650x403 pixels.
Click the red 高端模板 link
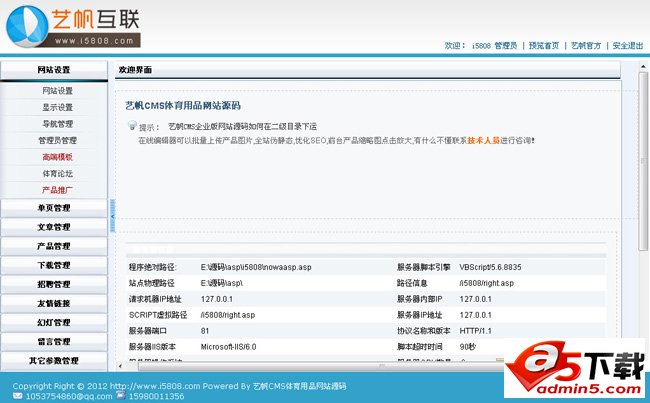coord(57,157)
